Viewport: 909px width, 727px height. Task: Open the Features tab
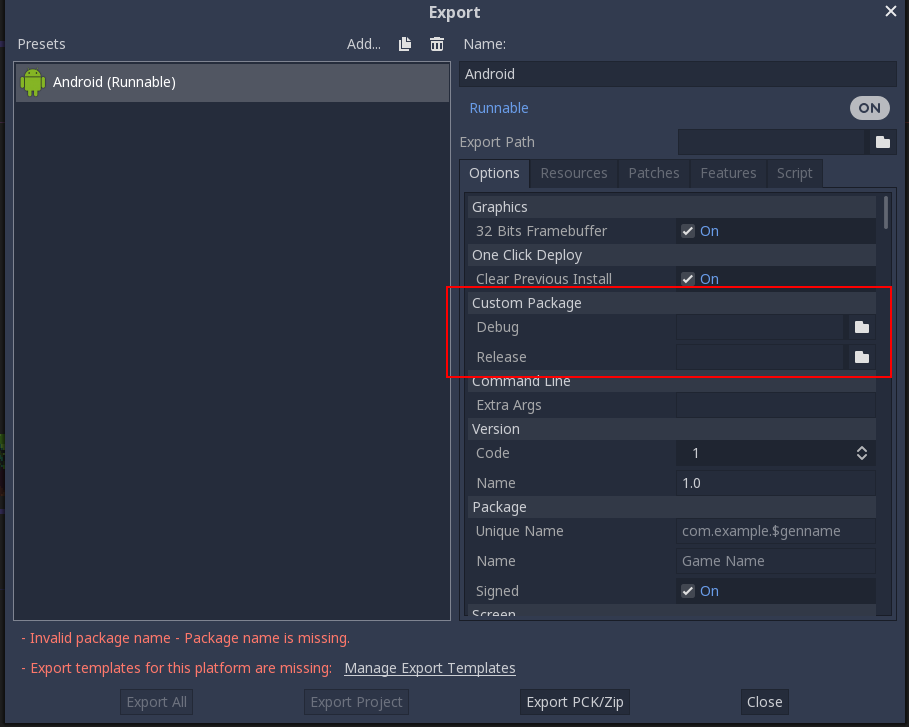pos(728,173)
